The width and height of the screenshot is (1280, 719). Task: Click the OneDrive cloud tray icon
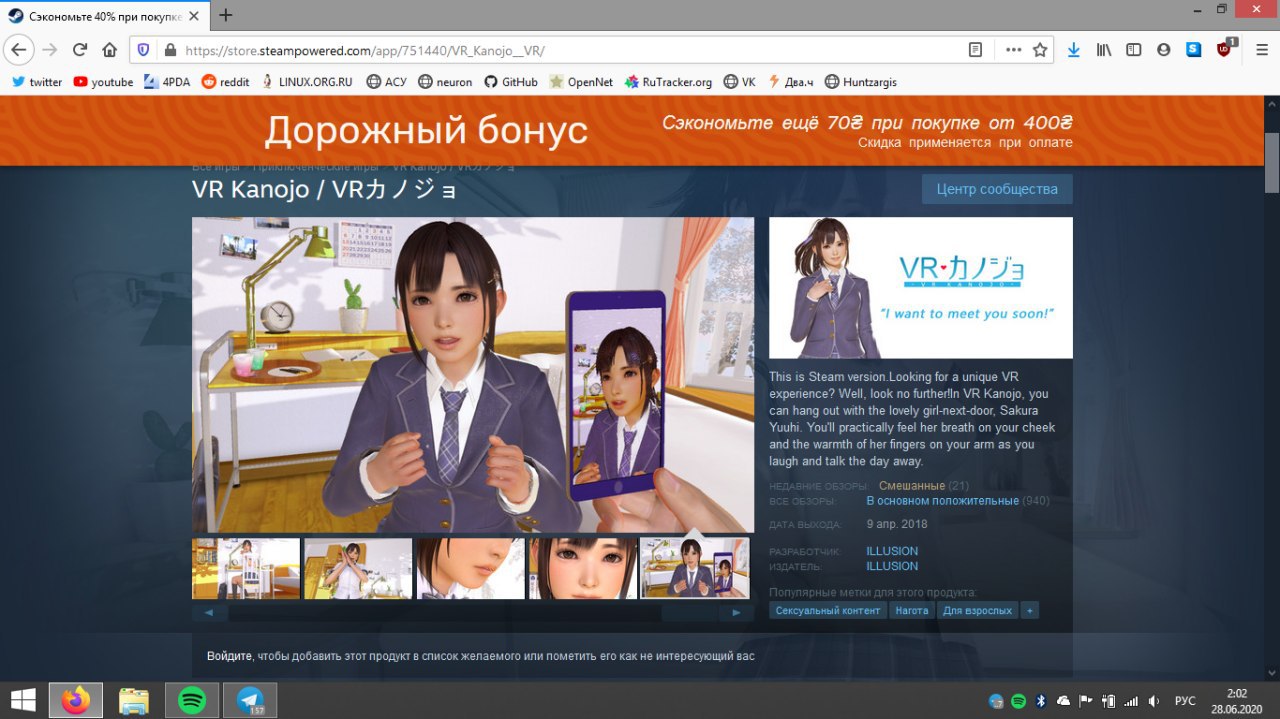click(1063, 701)
